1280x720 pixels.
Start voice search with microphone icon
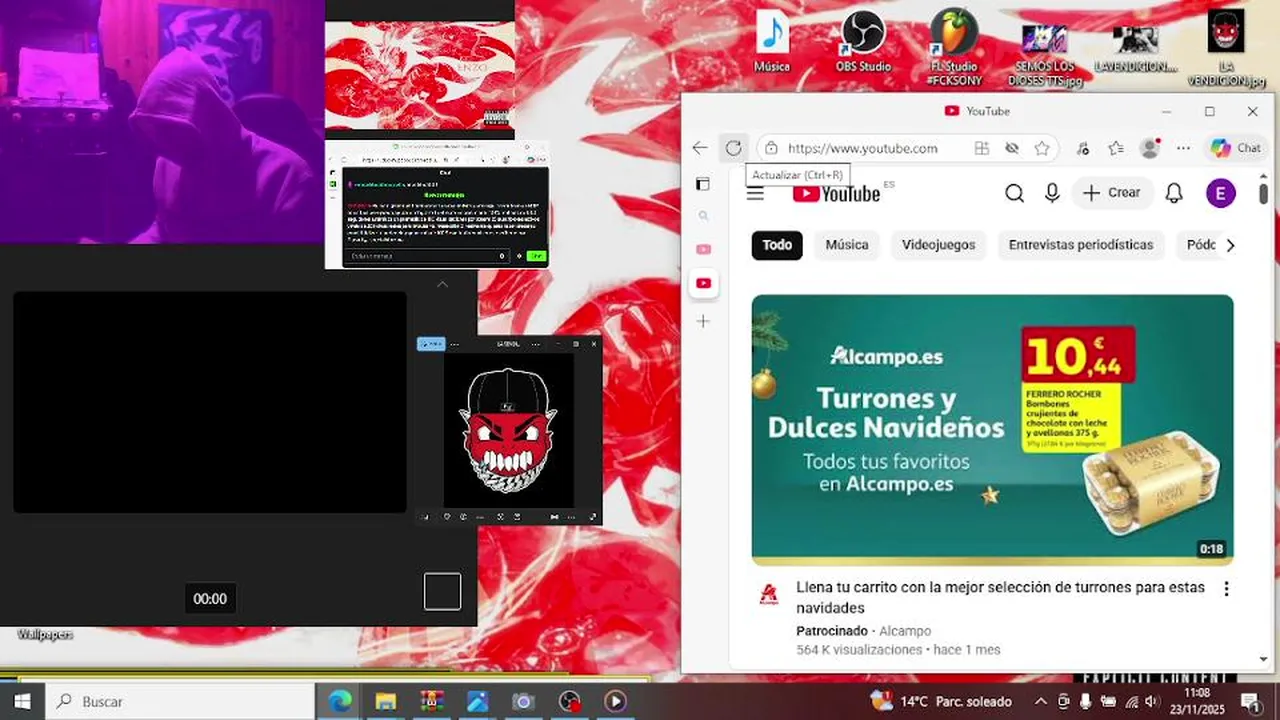(1052, 193)
